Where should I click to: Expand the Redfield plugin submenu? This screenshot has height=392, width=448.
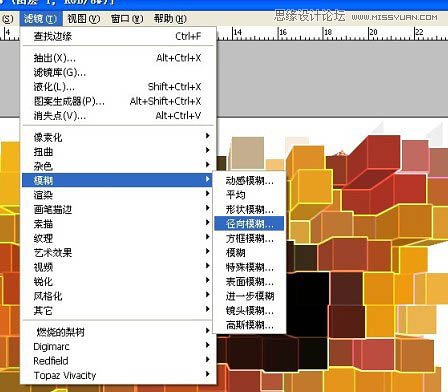point(118,361)
